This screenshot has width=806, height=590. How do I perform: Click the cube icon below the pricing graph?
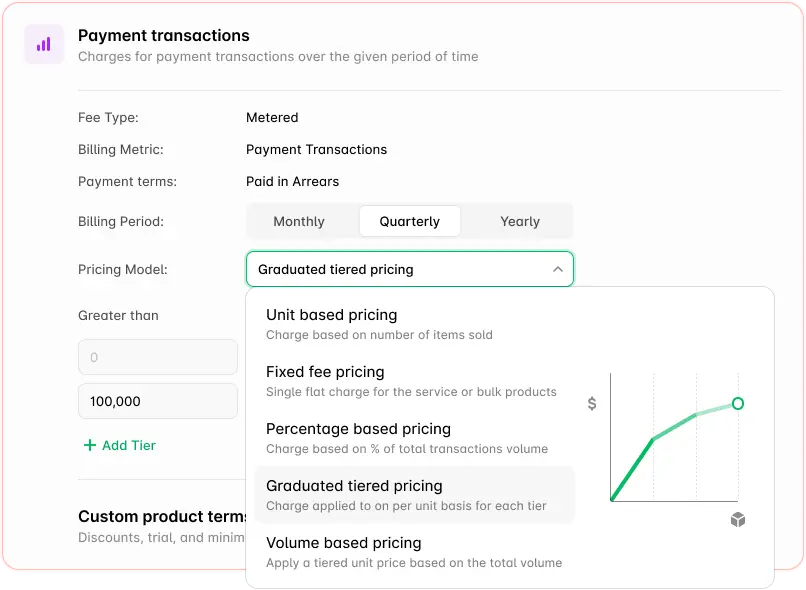click(737, 520)
